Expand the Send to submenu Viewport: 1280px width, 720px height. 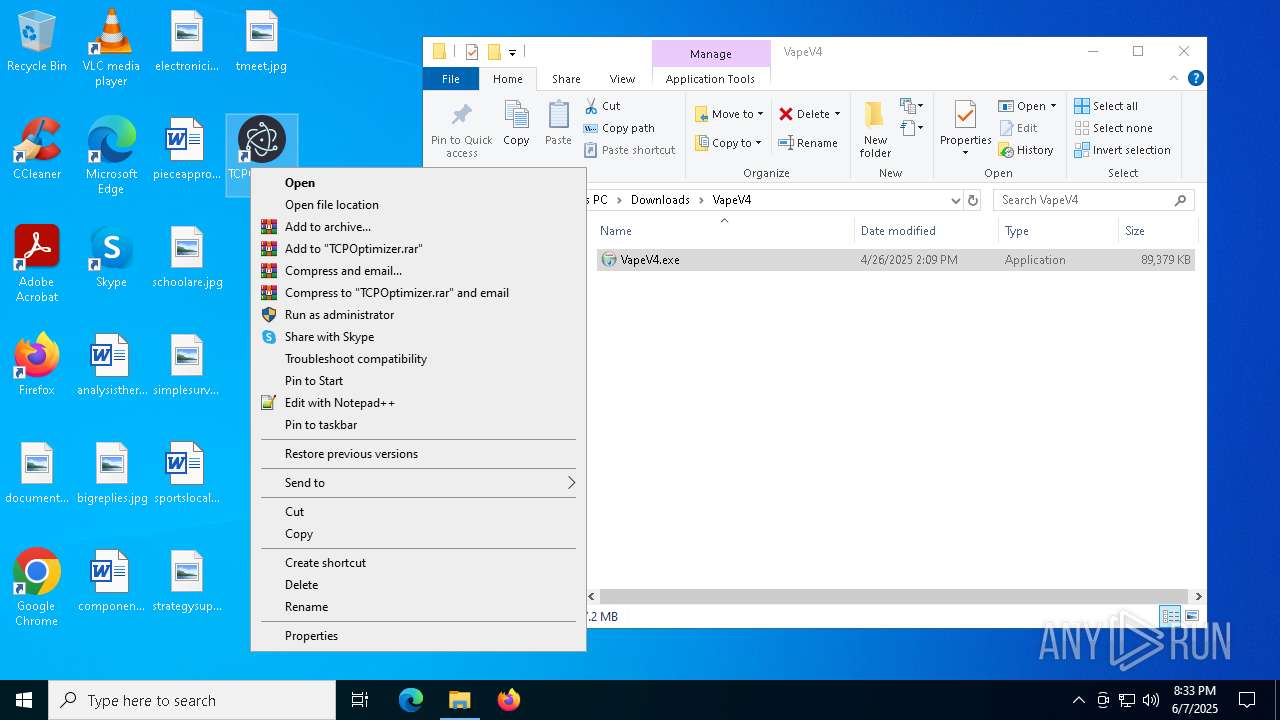(418, 483)
